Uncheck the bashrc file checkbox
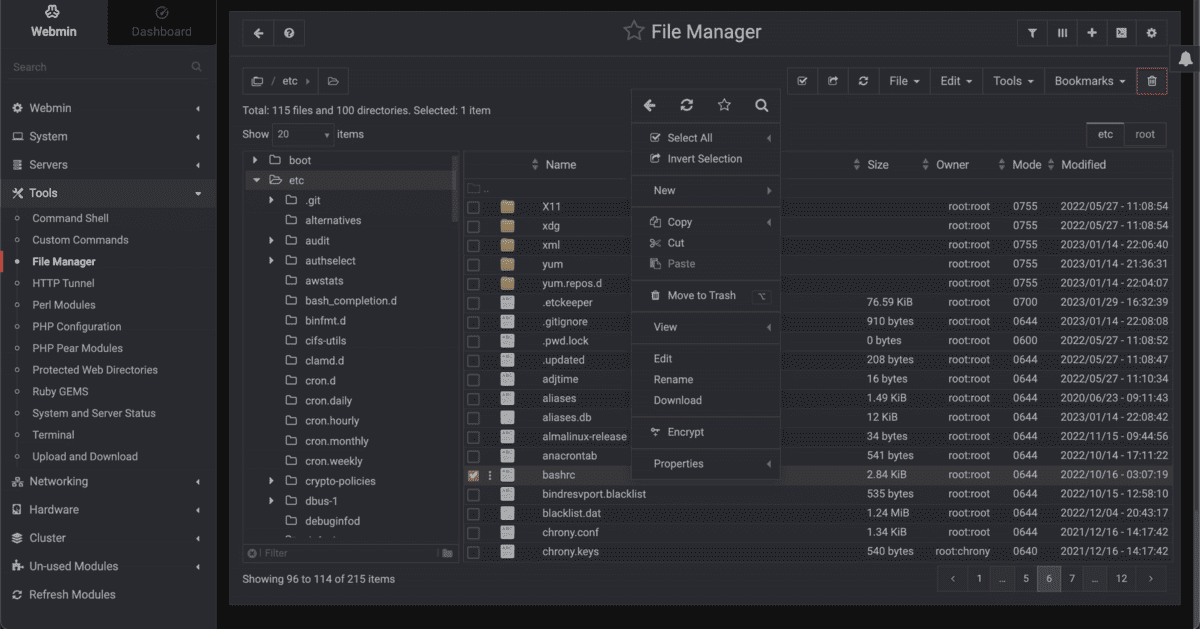Viewport: 1200px width, 629px height. (x=473, y=475)
